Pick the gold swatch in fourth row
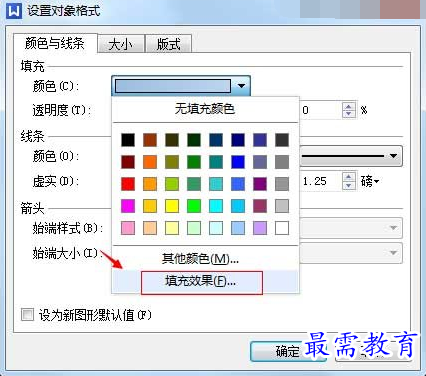 pos(150,206)
